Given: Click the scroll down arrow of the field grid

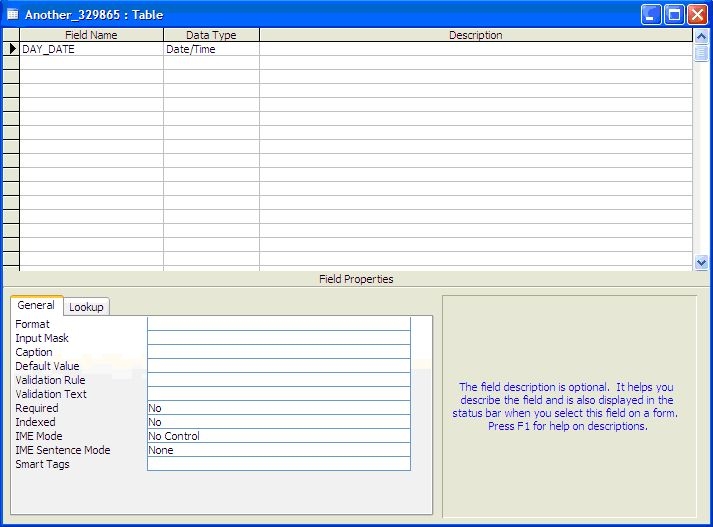Looking at the screenshot, I should pos(701,262).
